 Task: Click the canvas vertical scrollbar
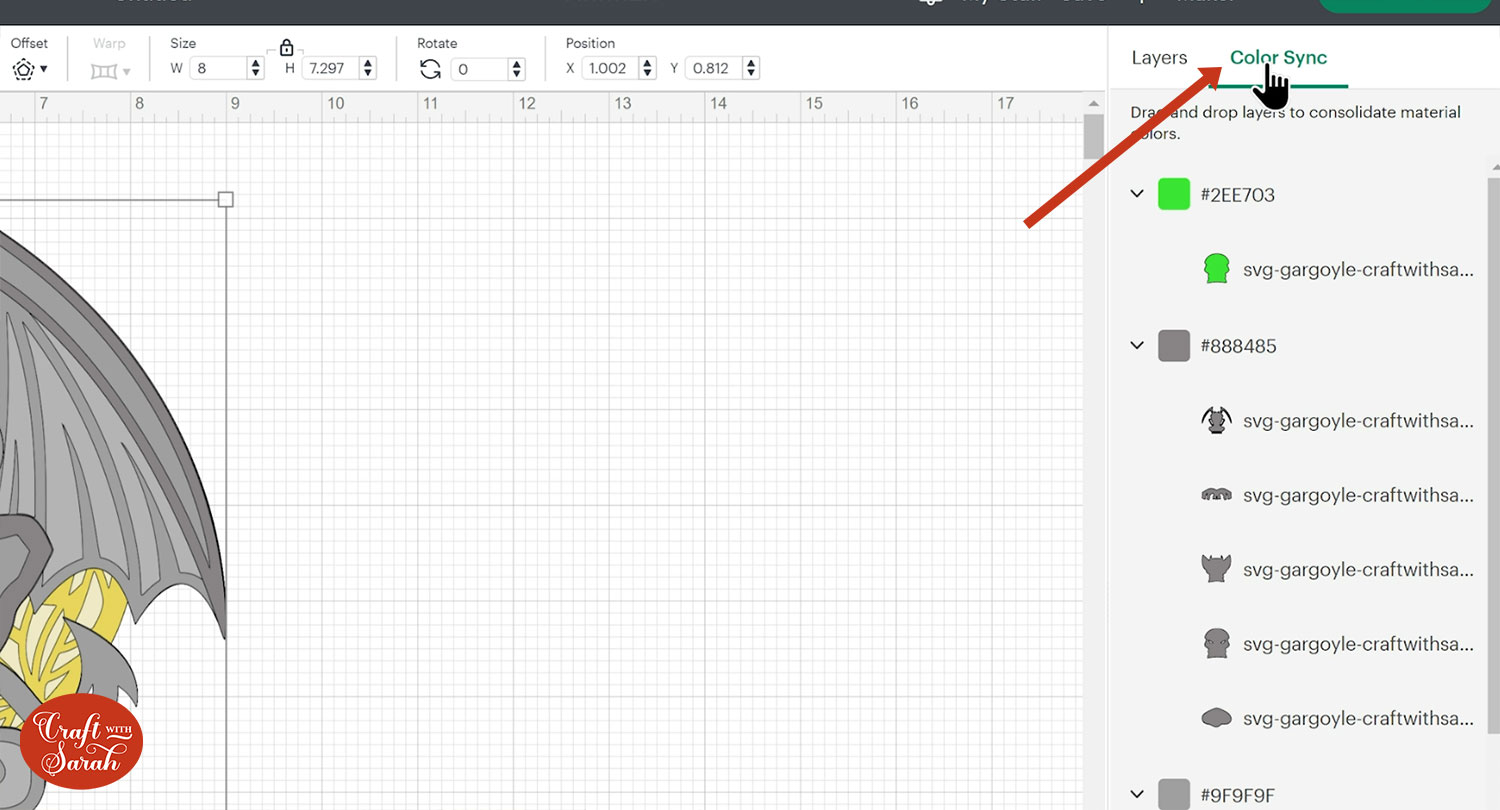(1094, 135)
